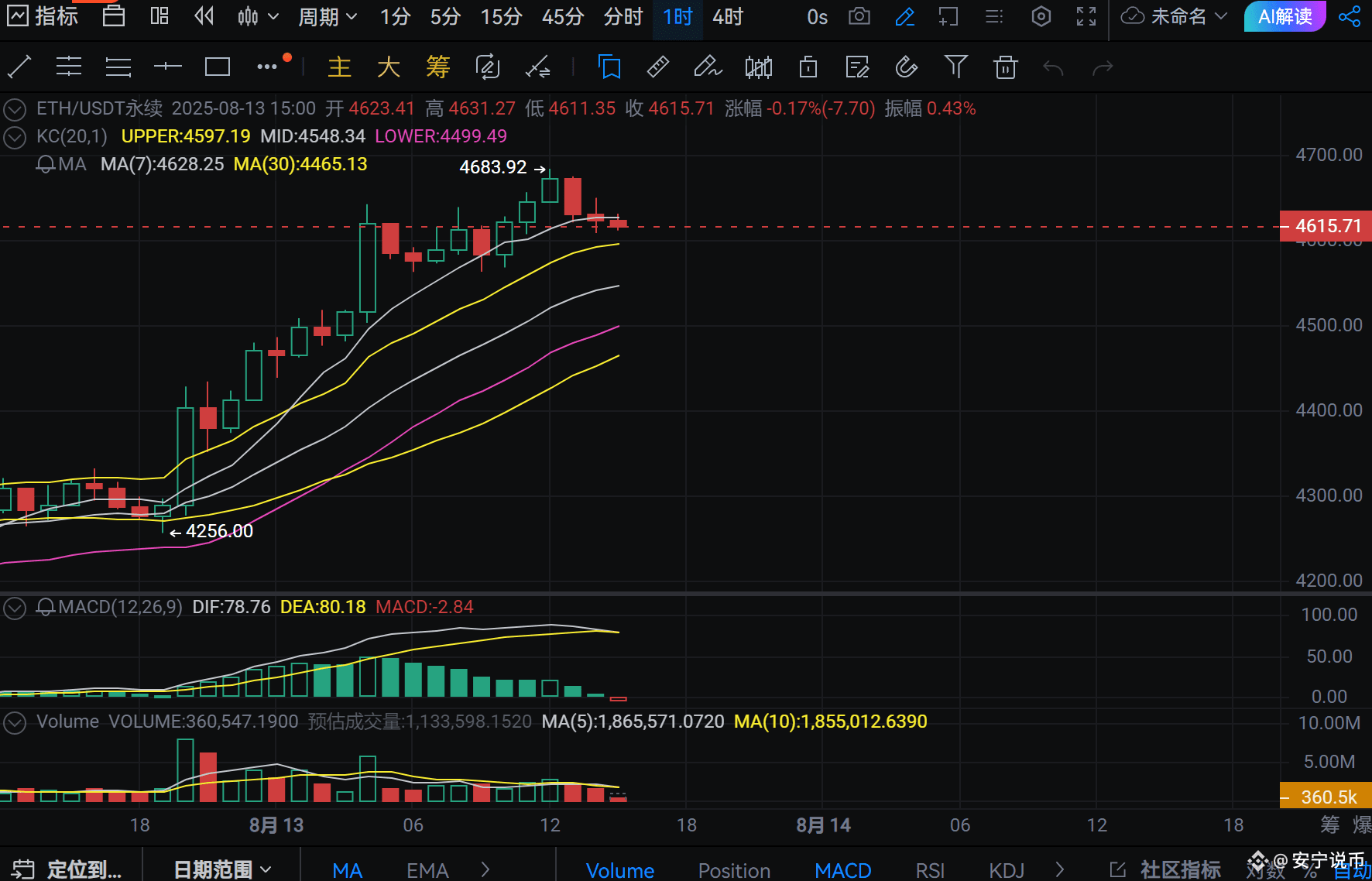Select the trend line drawing tool
This screenshot has width=1372, height=881.
click(19, 67)
